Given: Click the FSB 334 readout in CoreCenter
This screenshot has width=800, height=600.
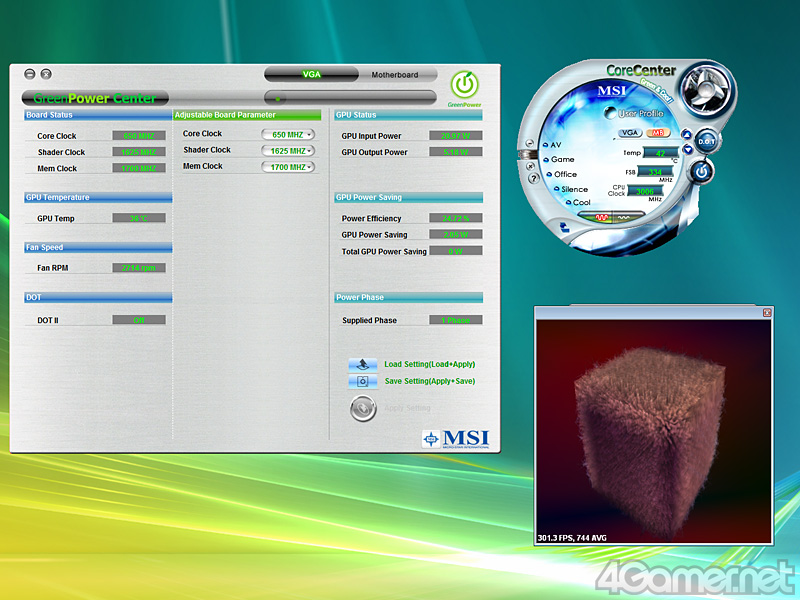Looking at the screenshot, I should 655,172.
